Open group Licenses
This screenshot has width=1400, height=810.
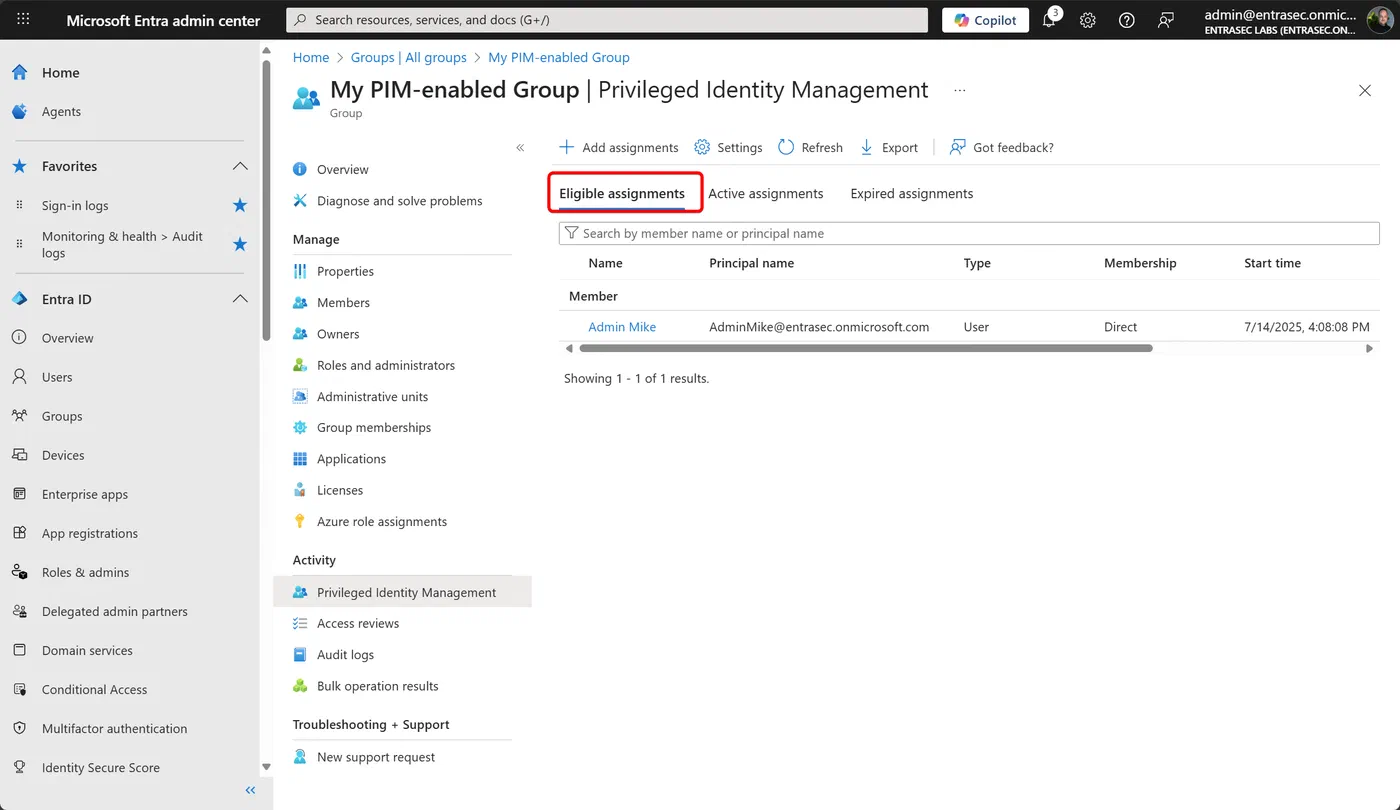pyautogui.click(x=339, y=490)
